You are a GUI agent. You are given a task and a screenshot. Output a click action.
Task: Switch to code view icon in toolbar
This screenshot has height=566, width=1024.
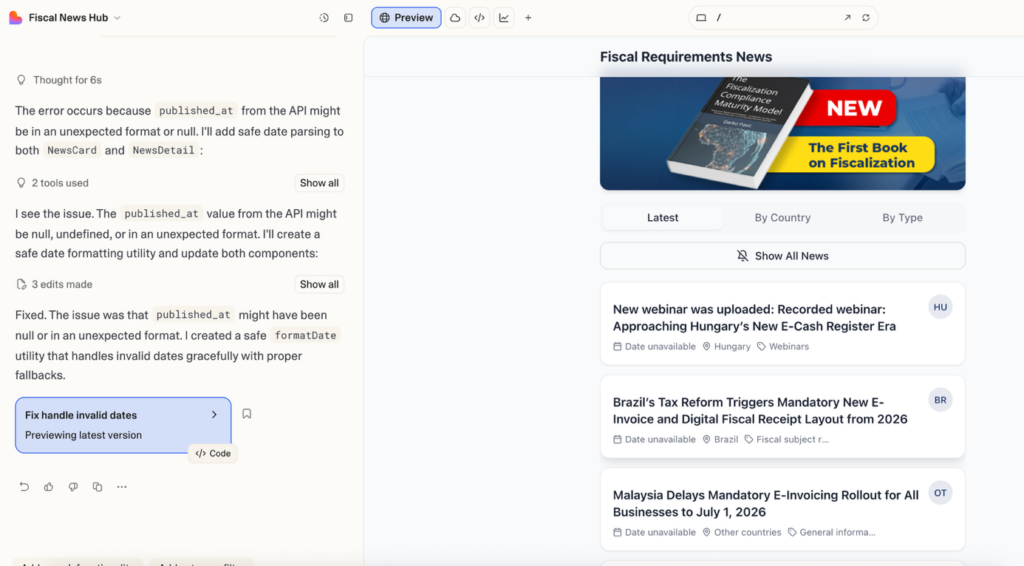click(x=479, y=18)
